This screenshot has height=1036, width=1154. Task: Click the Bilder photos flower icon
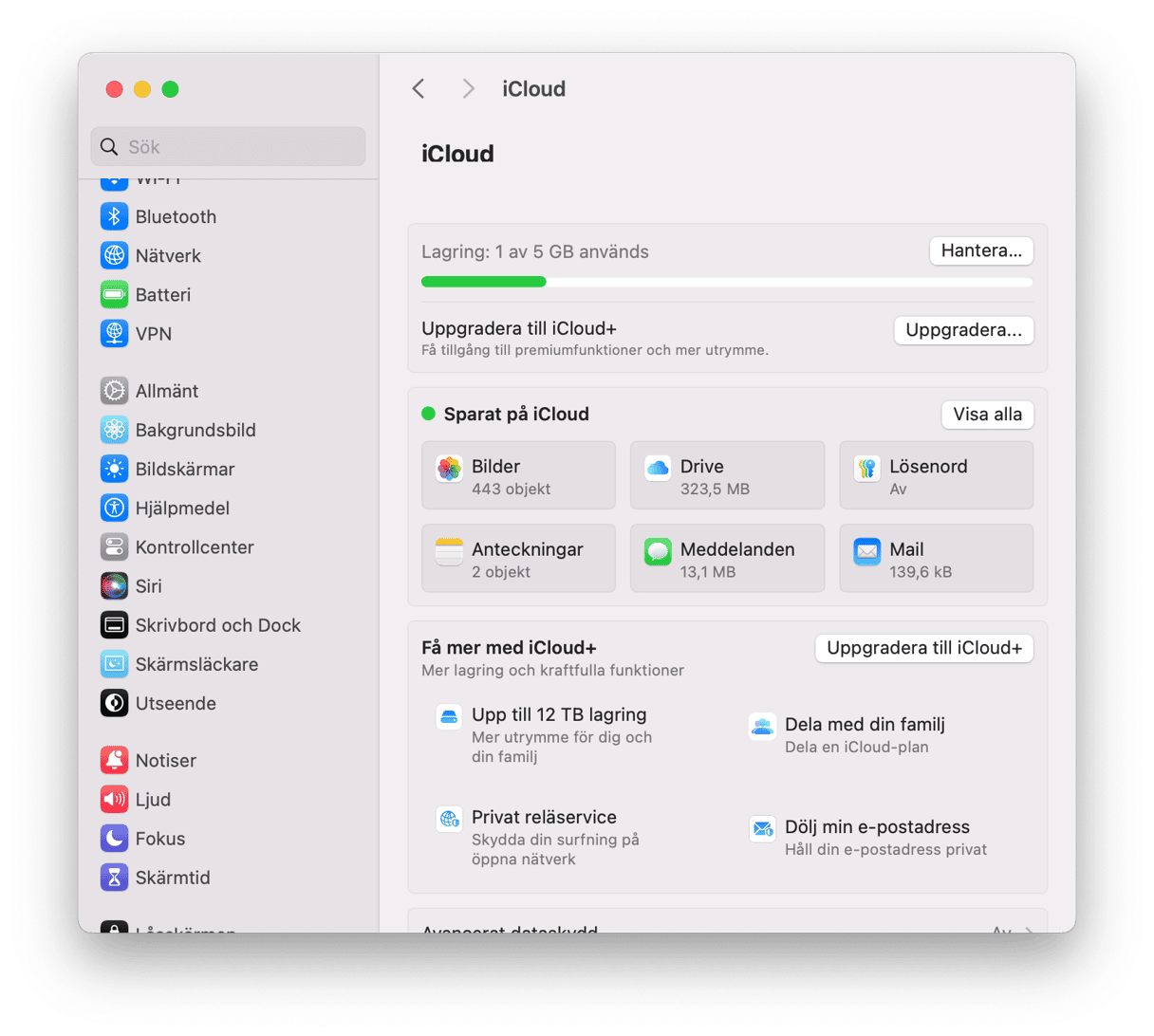click(449, 468)
